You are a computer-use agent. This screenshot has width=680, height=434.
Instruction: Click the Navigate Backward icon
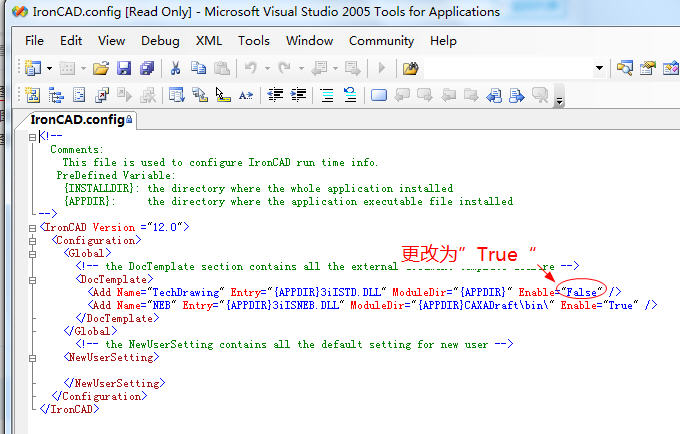tap(320, 68)
